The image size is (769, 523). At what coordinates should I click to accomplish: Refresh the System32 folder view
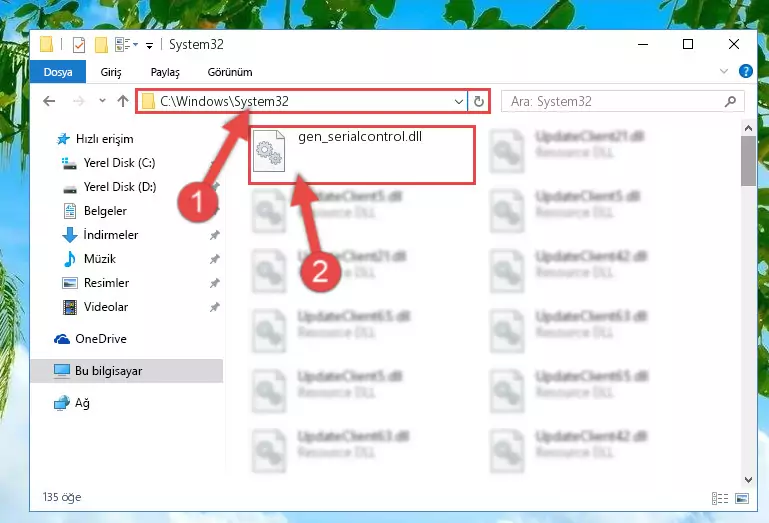click(479, 102)
